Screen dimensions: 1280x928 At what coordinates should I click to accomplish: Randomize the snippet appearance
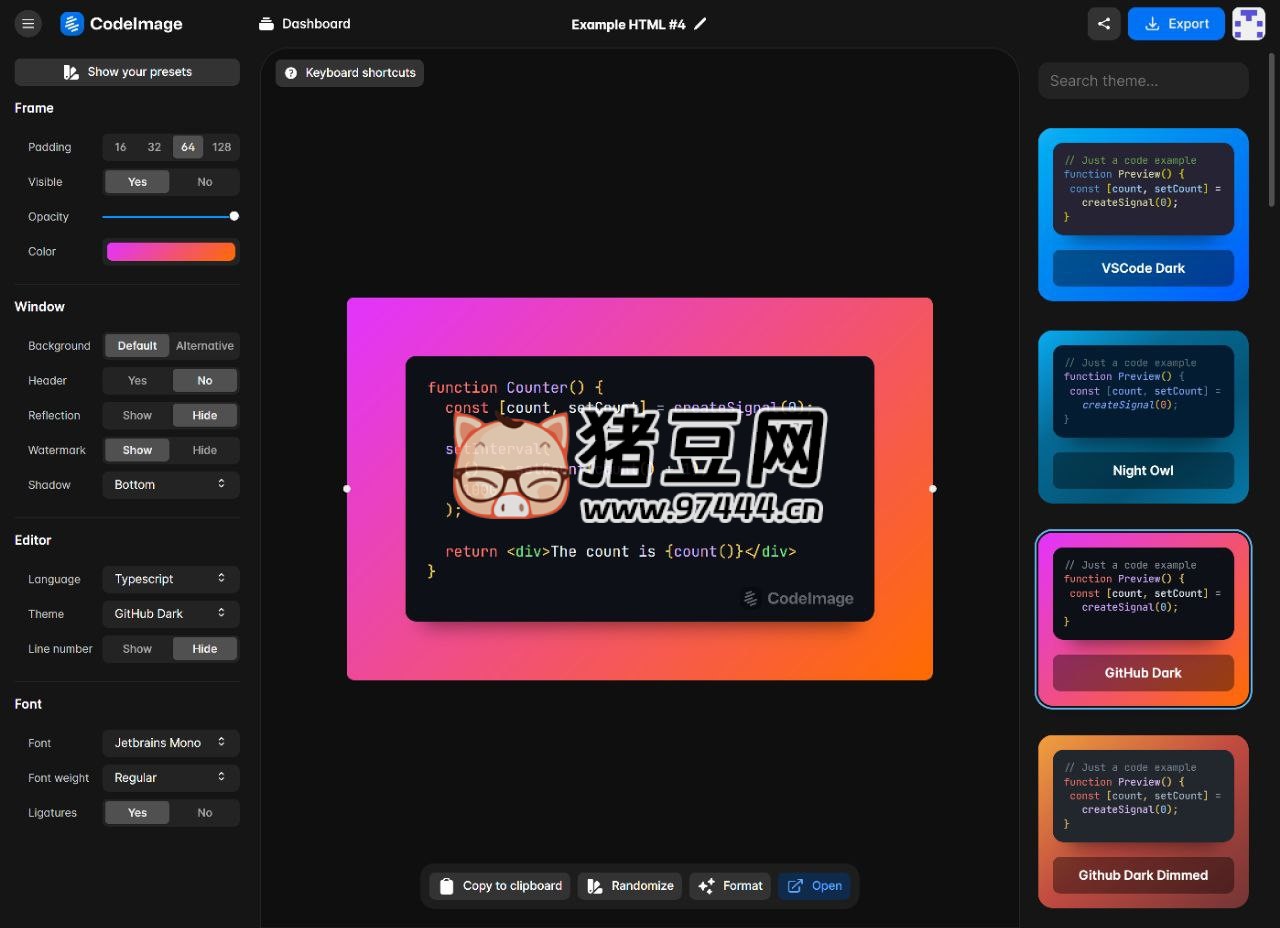[629, 885]
